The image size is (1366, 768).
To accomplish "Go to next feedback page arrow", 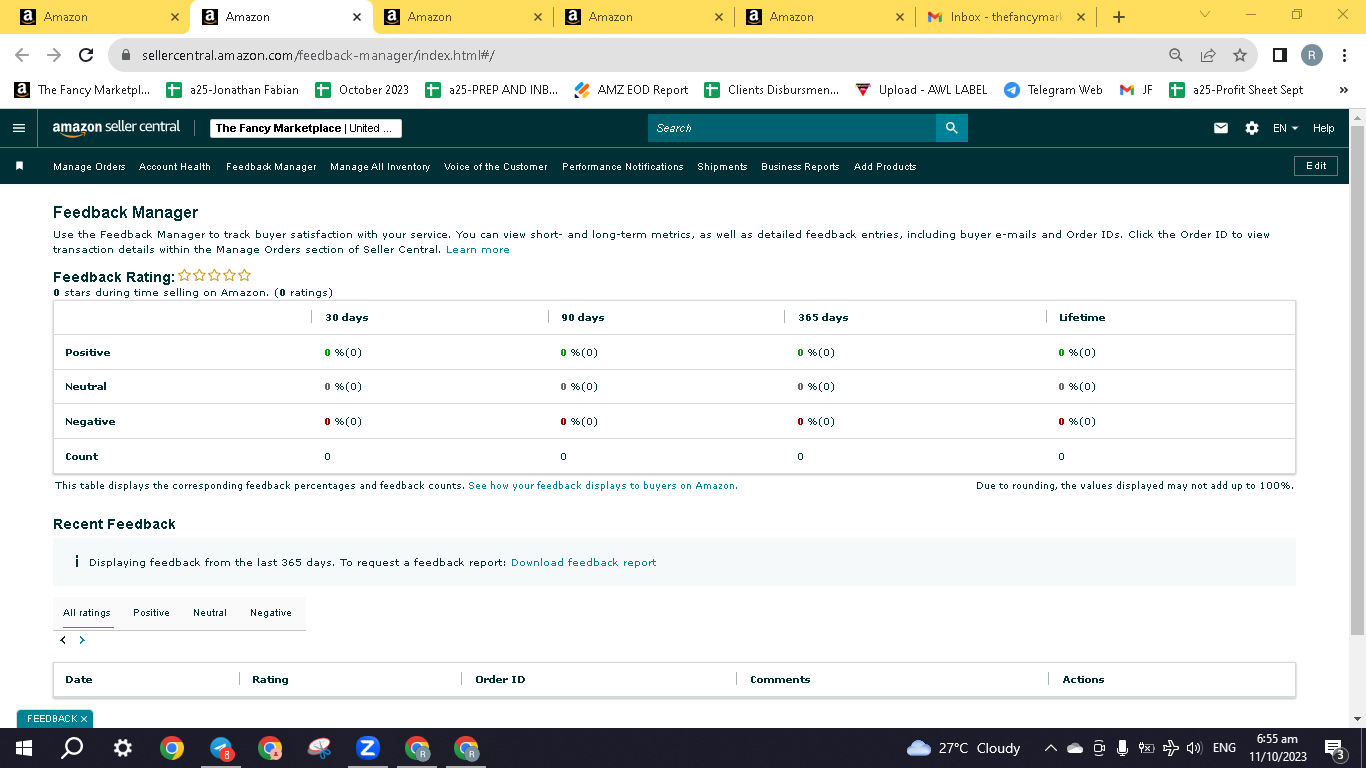I will click(82, 640).
